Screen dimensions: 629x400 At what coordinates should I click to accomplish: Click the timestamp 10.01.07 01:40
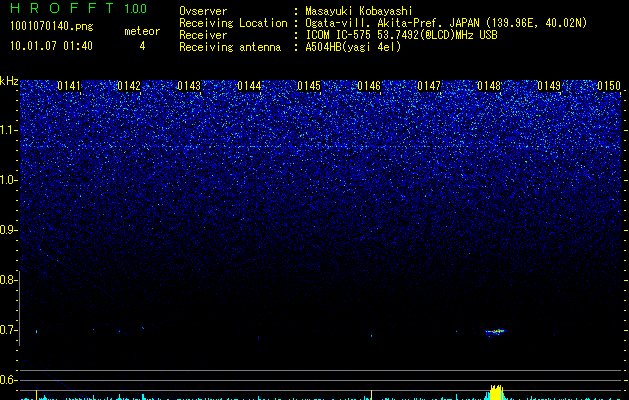click(x=51, y=46)
